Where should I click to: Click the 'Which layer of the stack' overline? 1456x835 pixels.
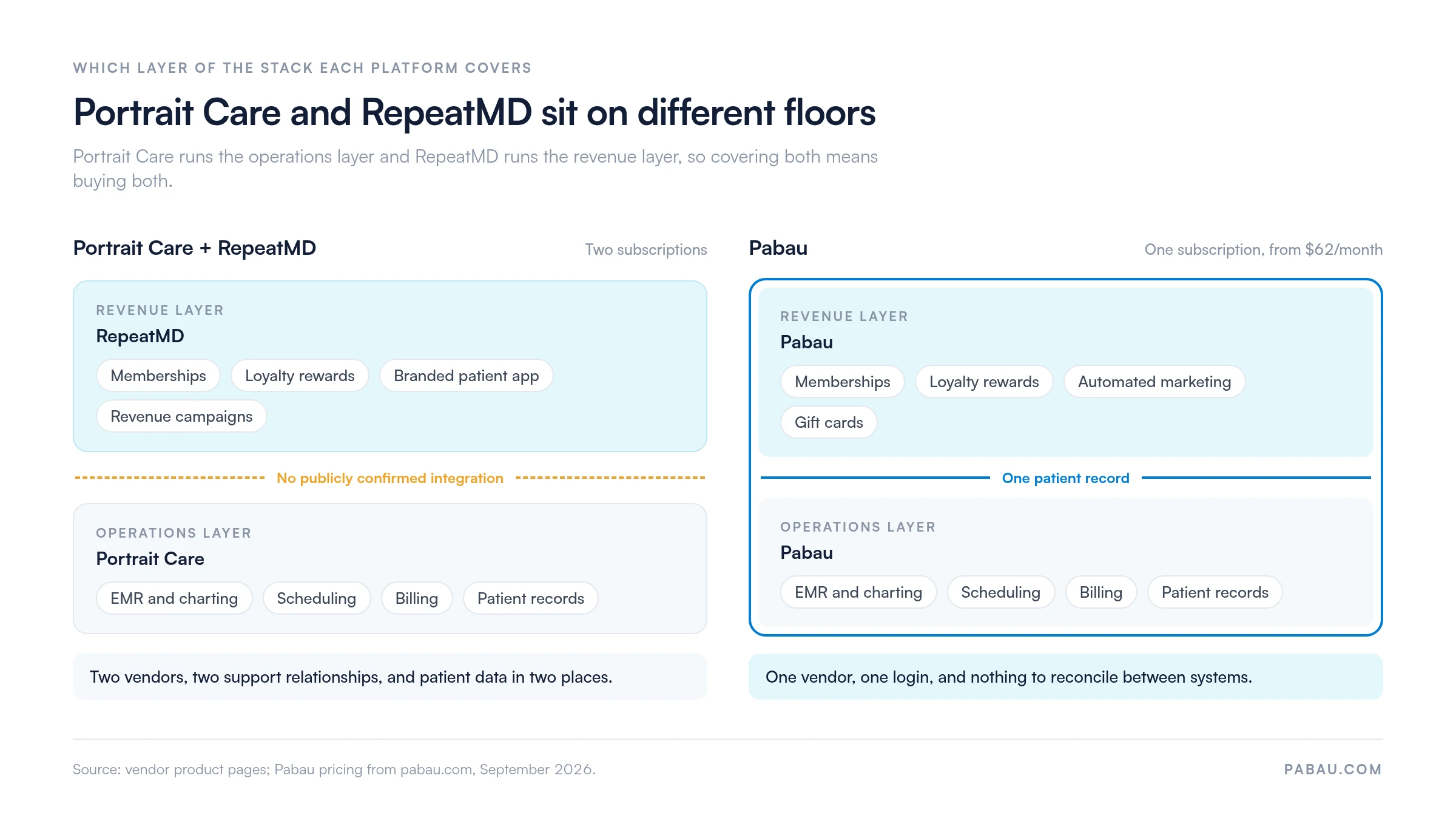(x=302, y=68)
